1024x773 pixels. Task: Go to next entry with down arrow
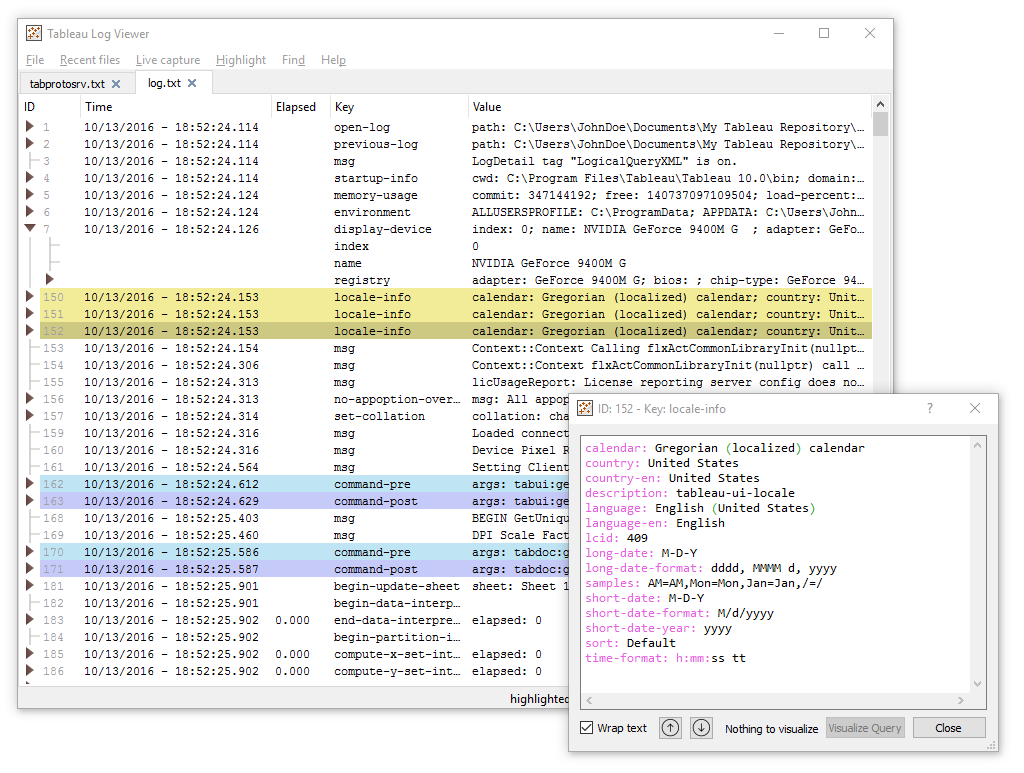(x=701, y=728)
